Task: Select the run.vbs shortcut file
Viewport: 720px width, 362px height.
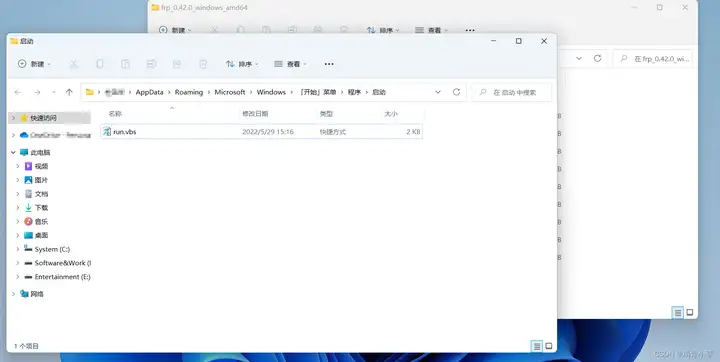Action: (261, 132)
